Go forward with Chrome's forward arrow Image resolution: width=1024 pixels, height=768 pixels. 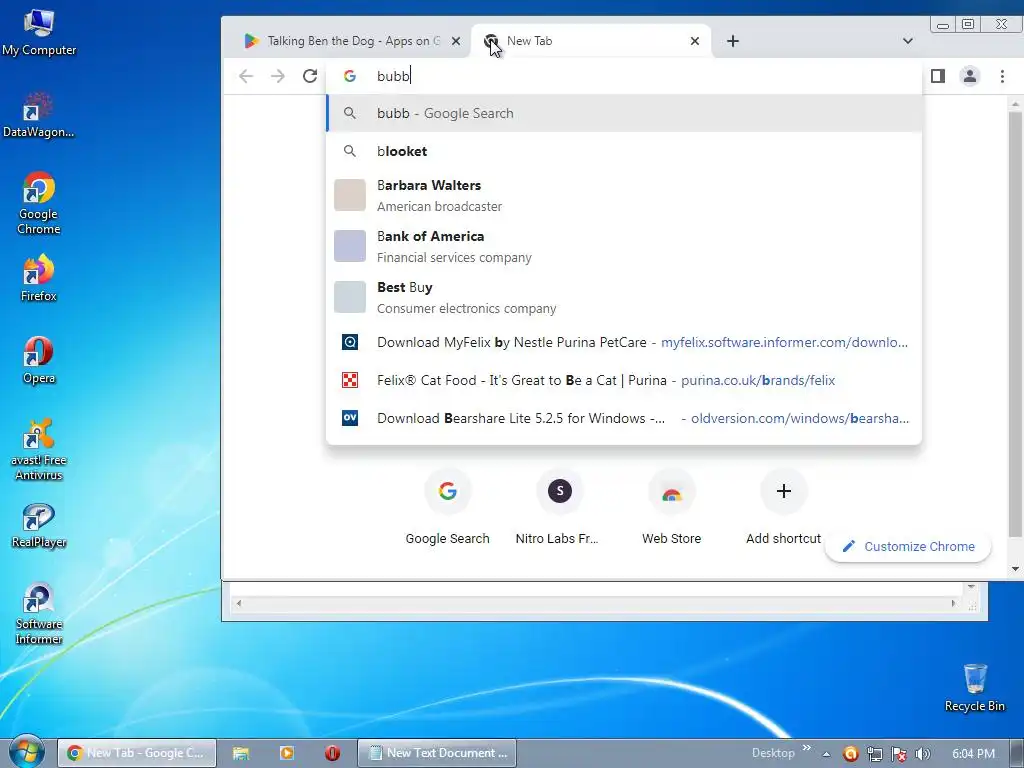click(x=278, y=76)
